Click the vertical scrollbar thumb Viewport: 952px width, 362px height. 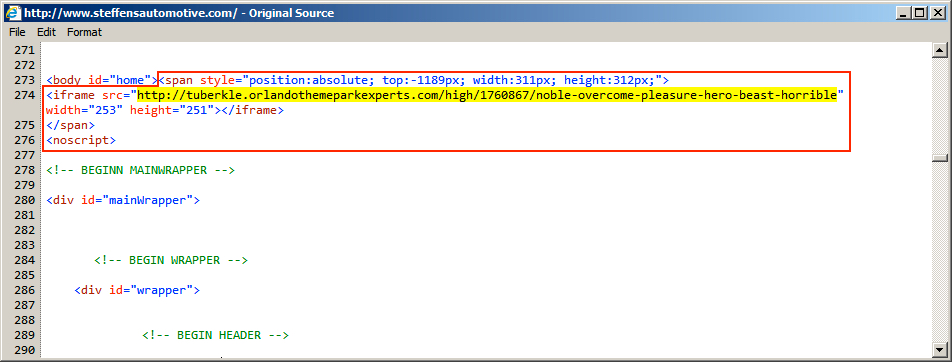click(940, 158)
